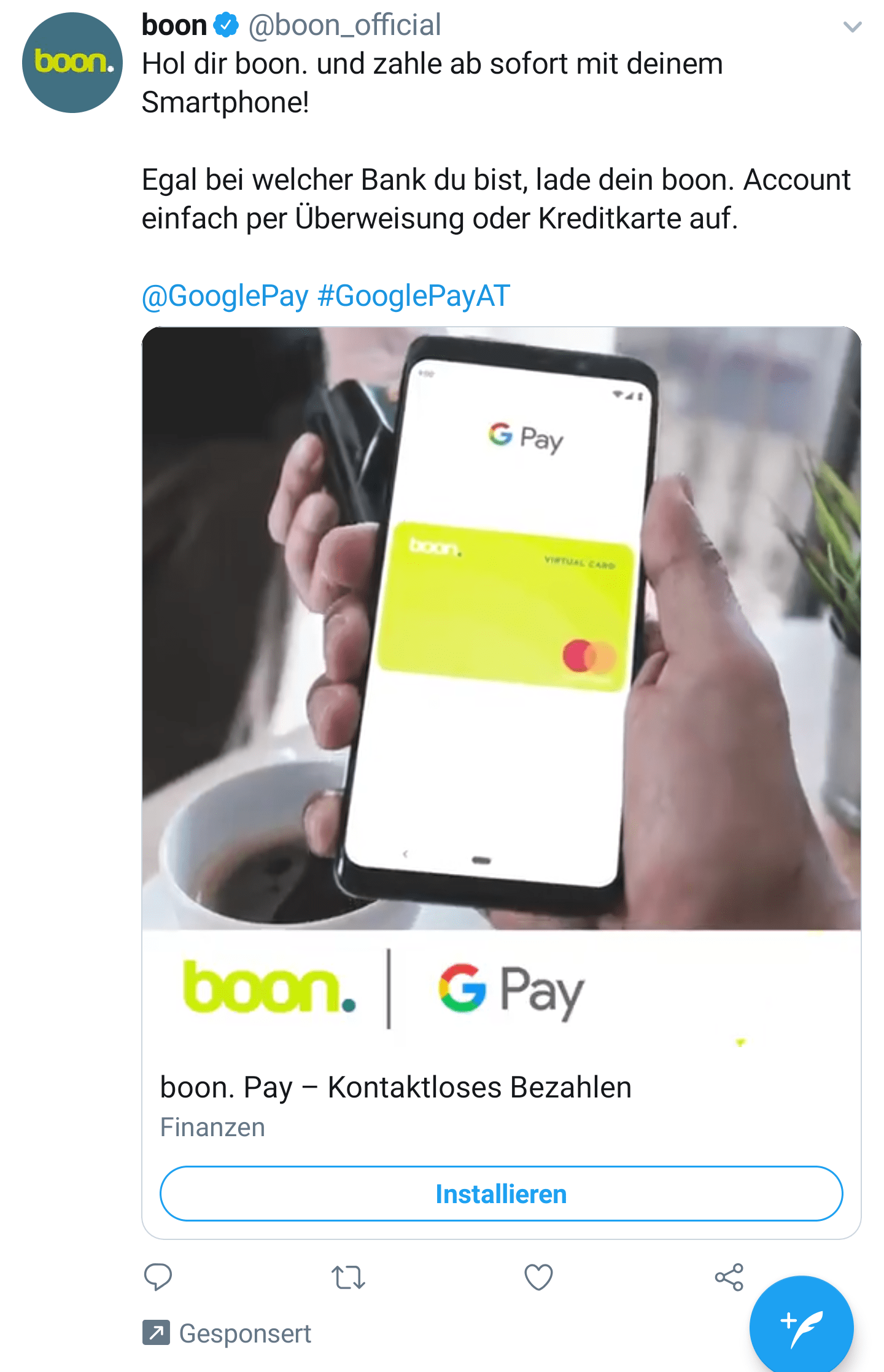884x1372 pixels.
Task: Open the Google Pay phone ad image
Action: tap(501, 628)
